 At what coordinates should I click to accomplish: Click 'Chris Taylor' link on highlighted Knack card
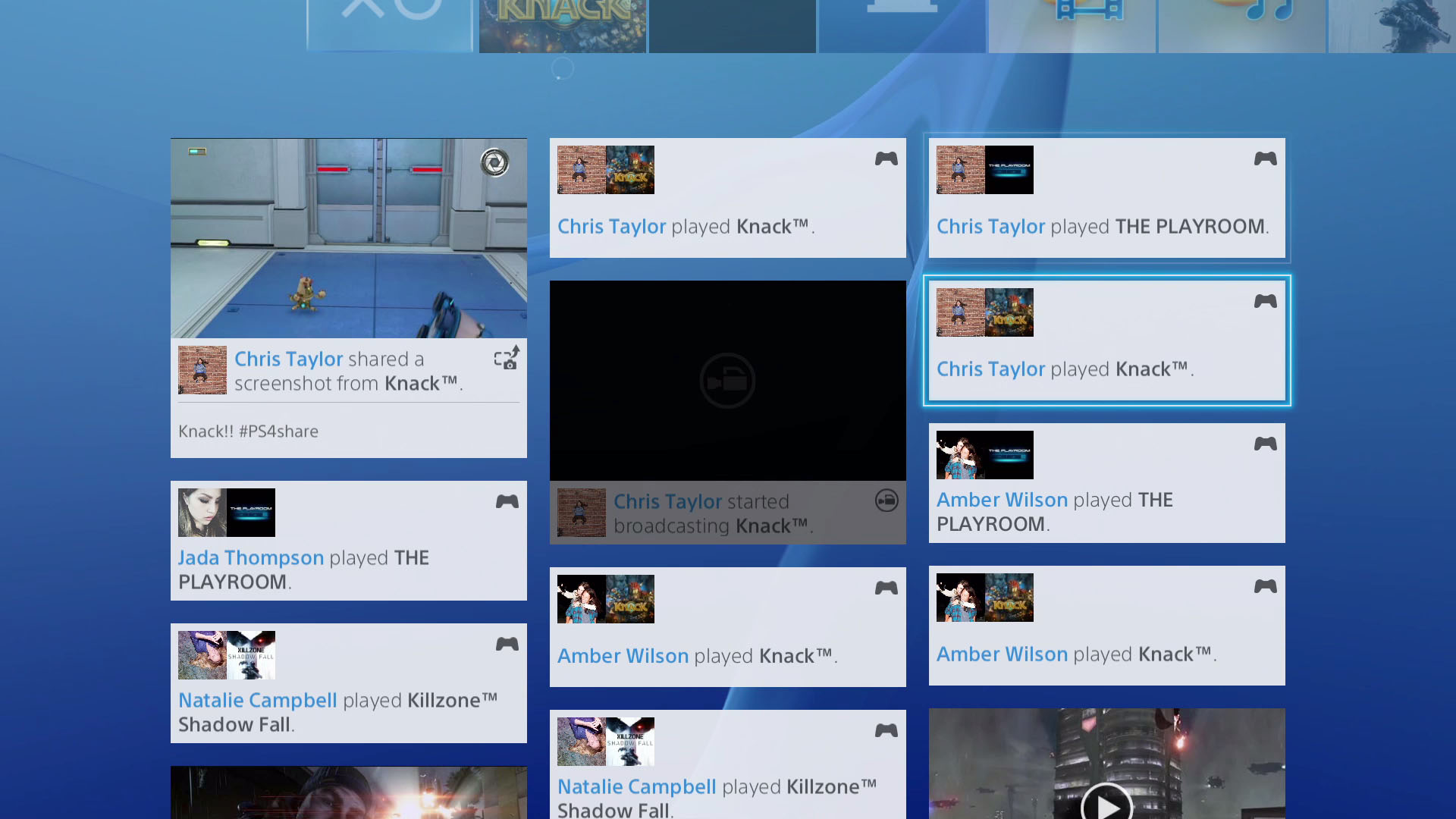coord(991,369)
